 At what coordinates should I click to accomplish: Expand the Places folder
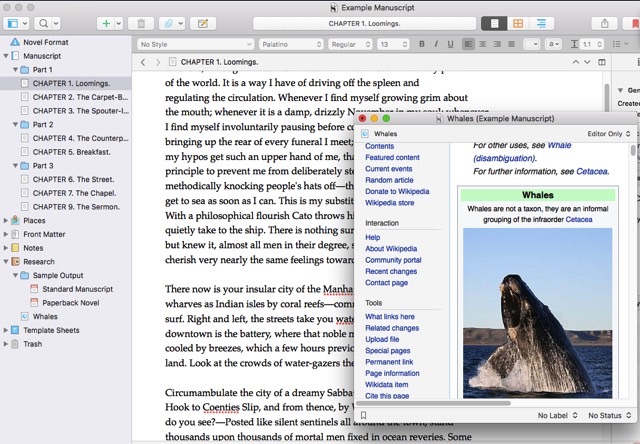point(6,220)
